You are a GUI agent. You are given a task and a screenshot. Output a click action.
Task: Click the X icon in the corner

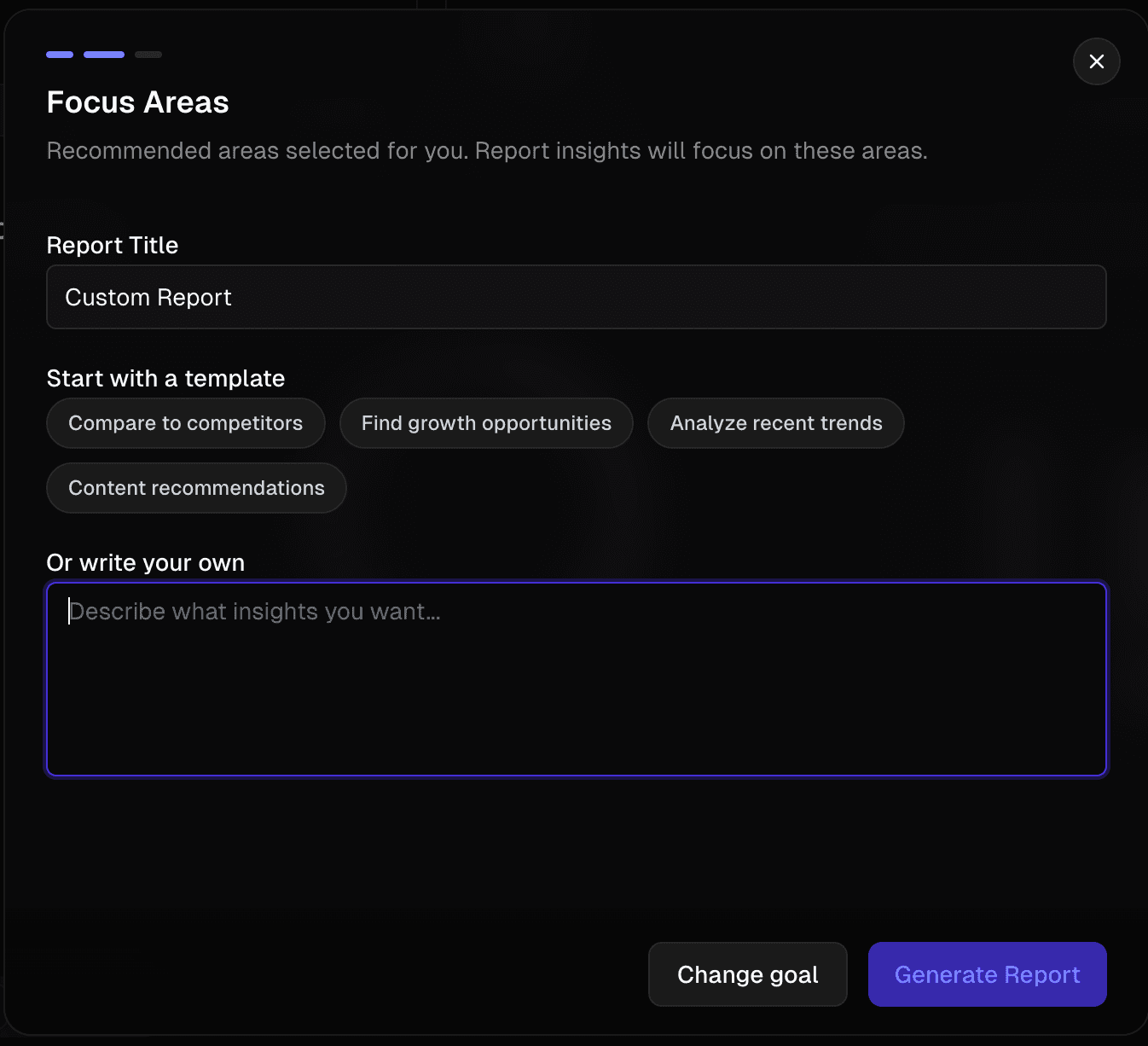click(1096, 61)
